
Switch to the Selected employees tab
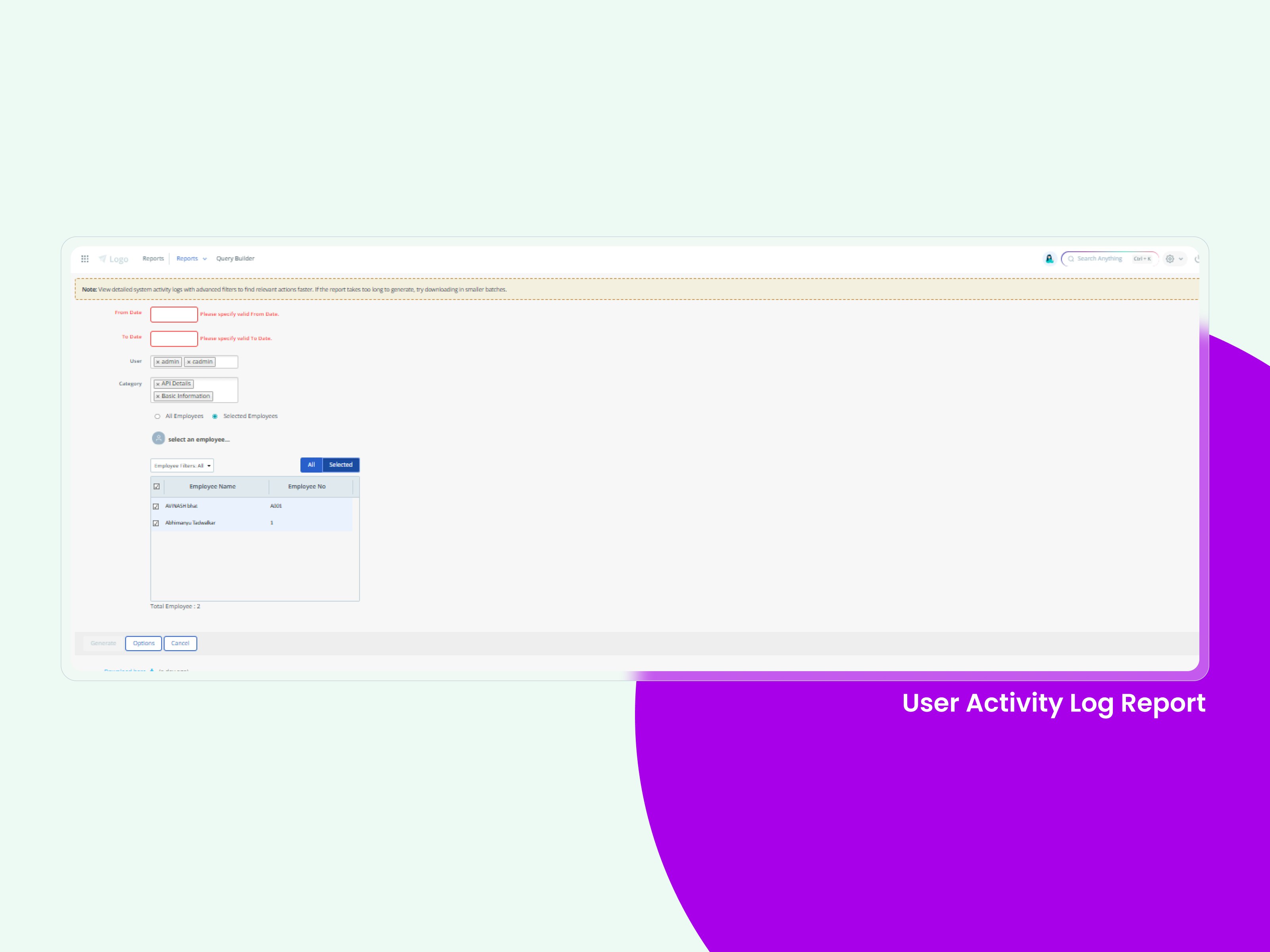(x=341, y=465)
